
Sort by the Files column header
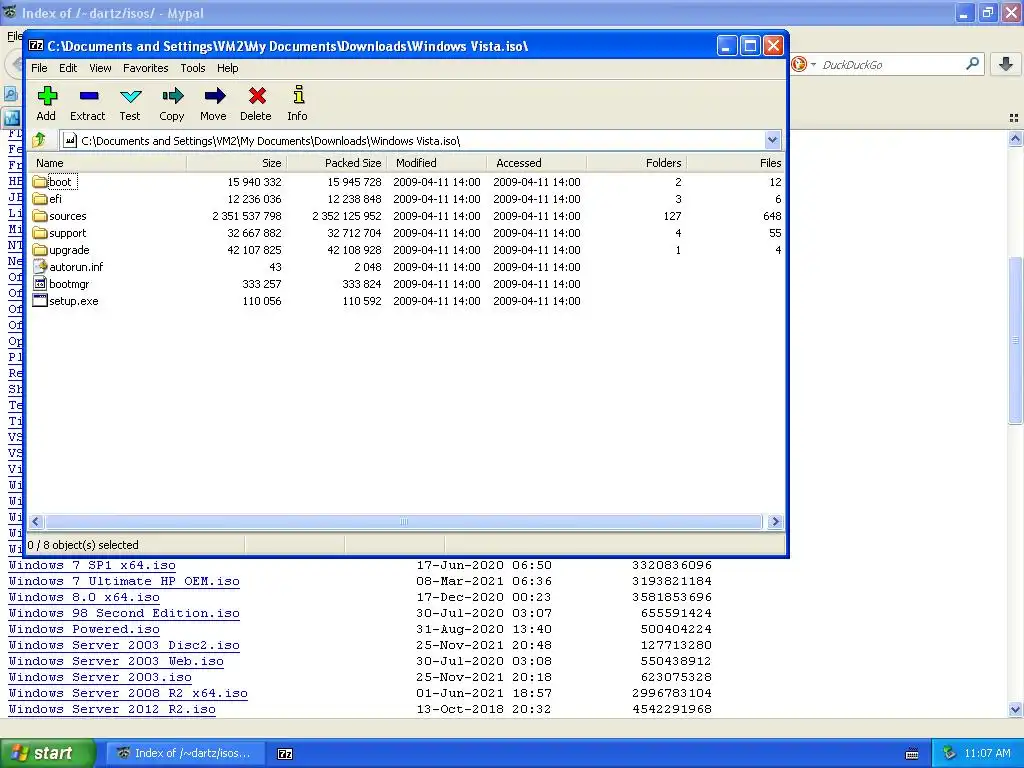point(735,163)
